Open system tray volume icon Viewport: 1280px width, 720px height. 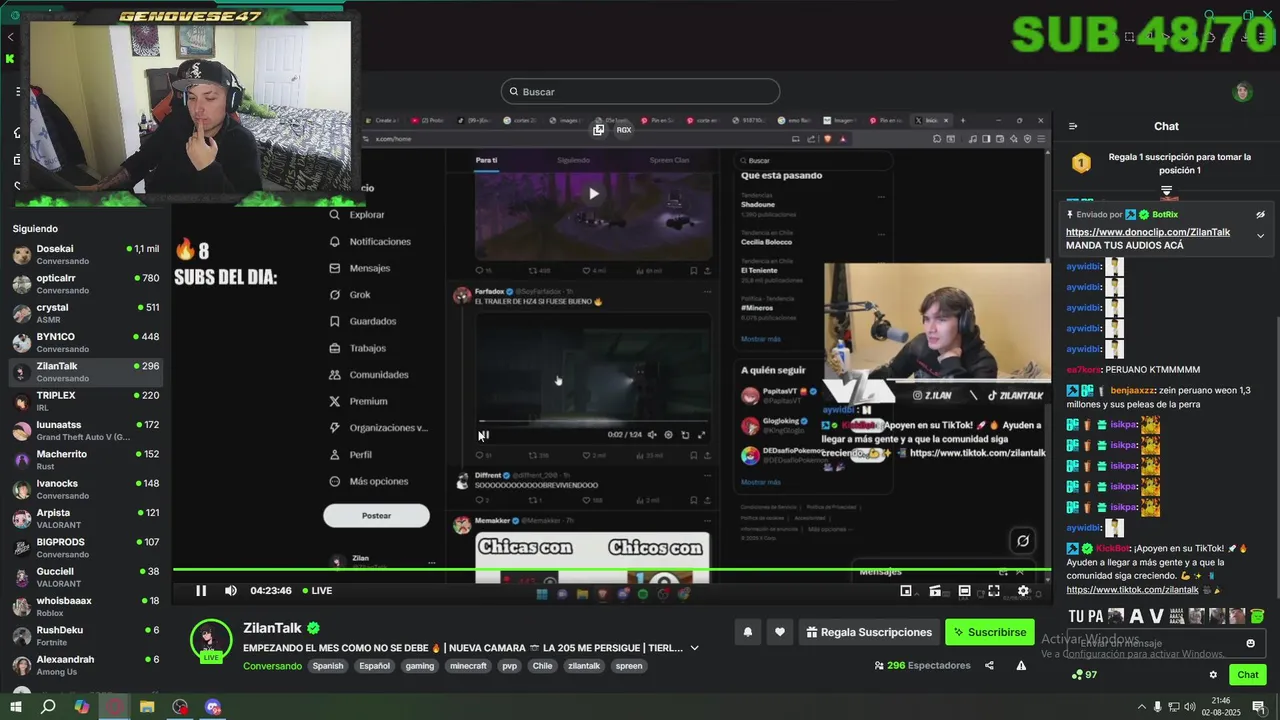(1190, 707)
